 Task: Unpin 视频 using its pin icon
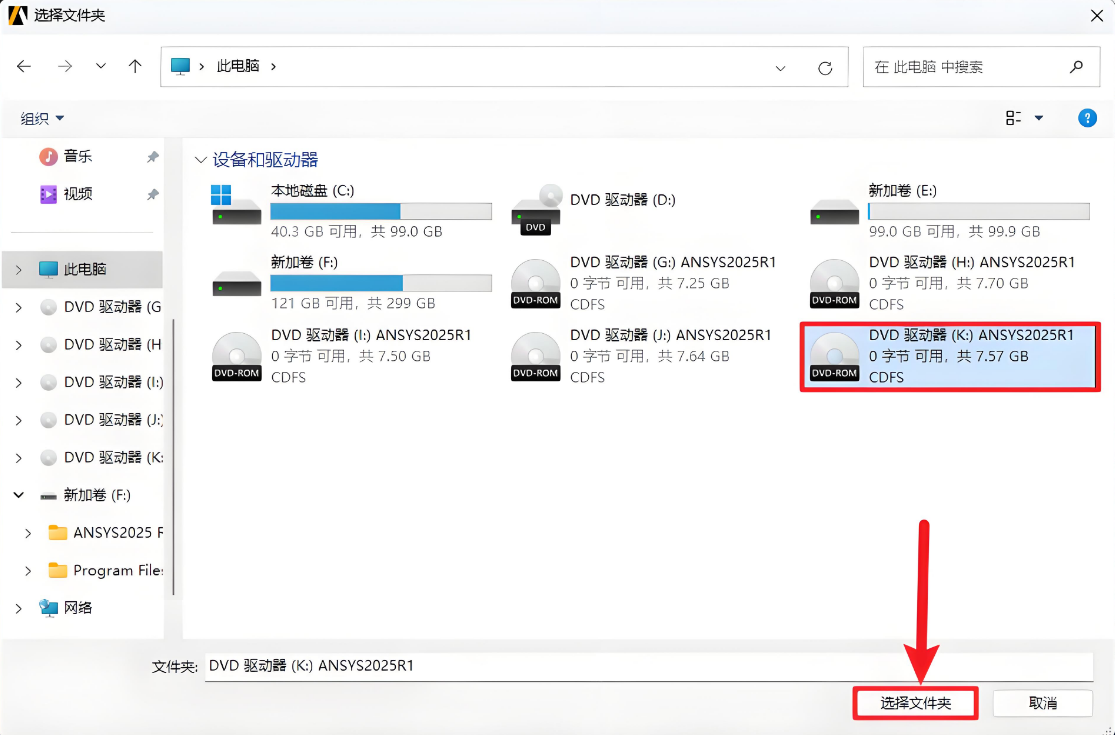tap(152, 194)
